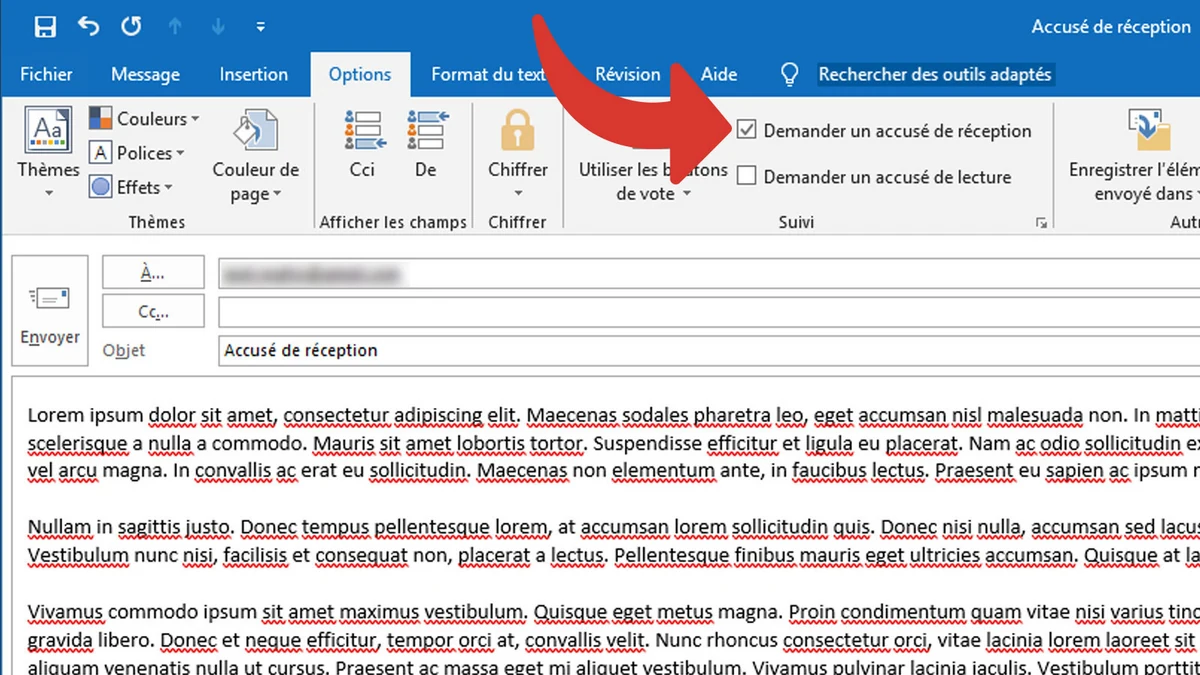Open the Fichier tab
The height and width of the screenshot is (675, 1200).
tap(46, 75)
